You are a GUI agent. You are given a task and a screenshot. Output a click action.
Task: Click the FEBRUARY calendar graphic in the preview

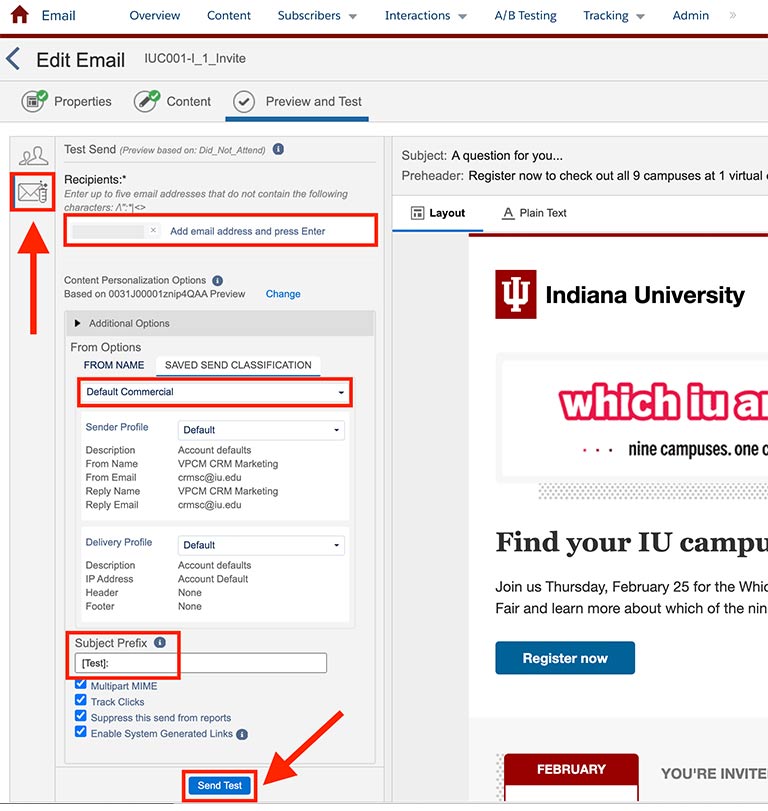click(571, 776)
